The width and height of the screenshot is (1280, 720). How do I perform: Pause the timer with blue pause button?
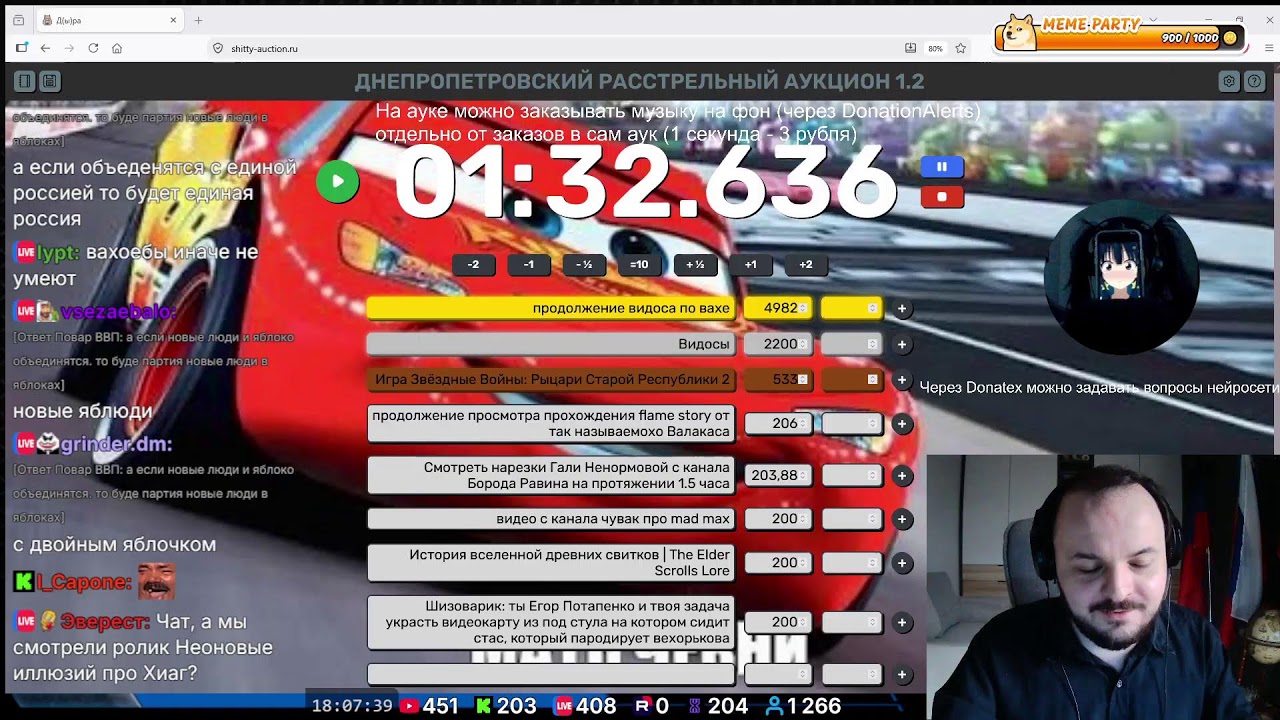coord(942,167)
